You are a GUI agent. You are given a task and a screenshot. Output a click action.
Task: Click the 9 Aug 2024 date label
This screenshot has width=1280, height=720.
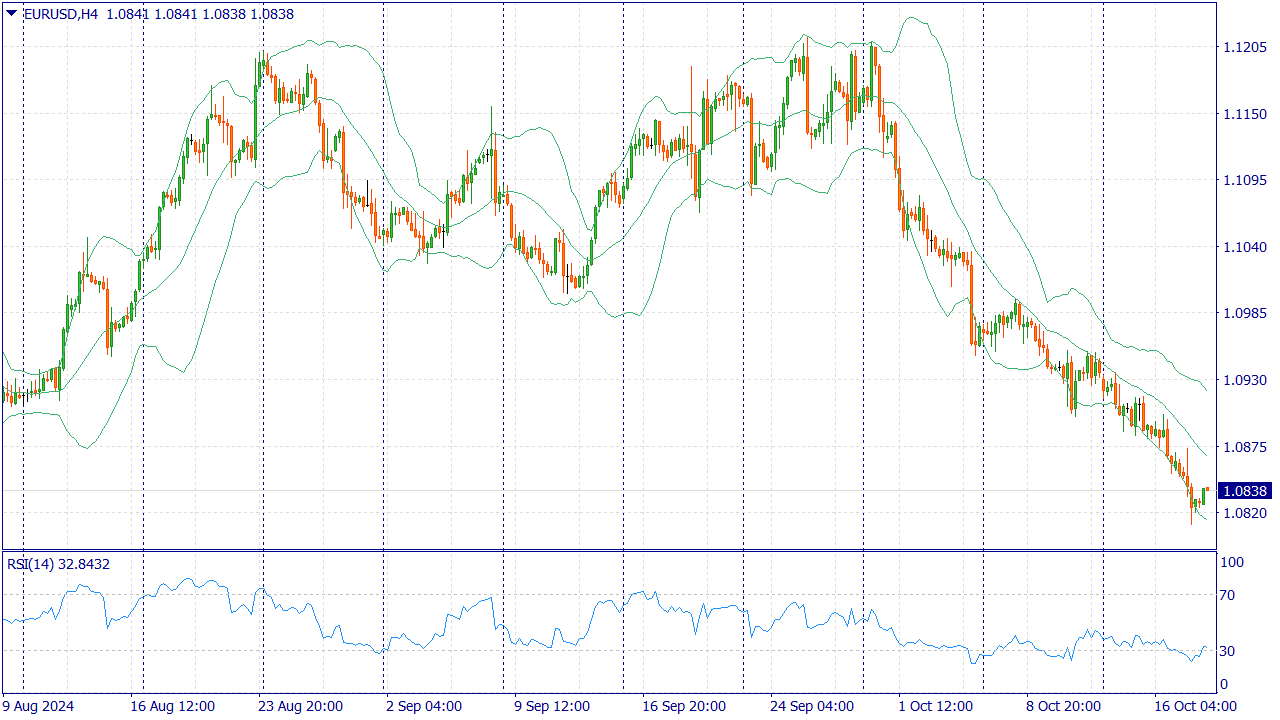pos(38,705)
